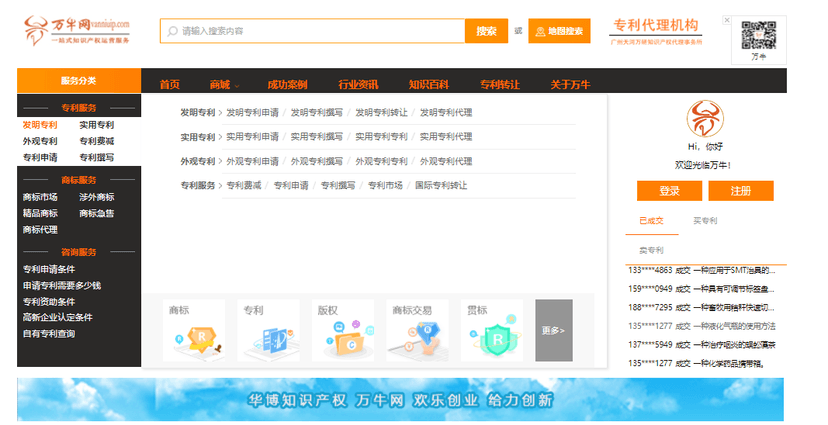Go to 专利转让 in the navigation bar
This screenshot has width=828, height=425.
point(499,84)
